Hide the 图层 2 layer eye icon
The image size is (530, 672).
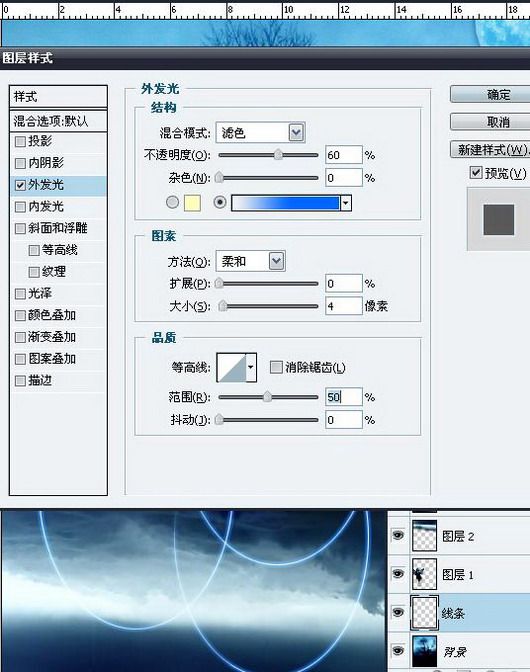coord(398,535)
